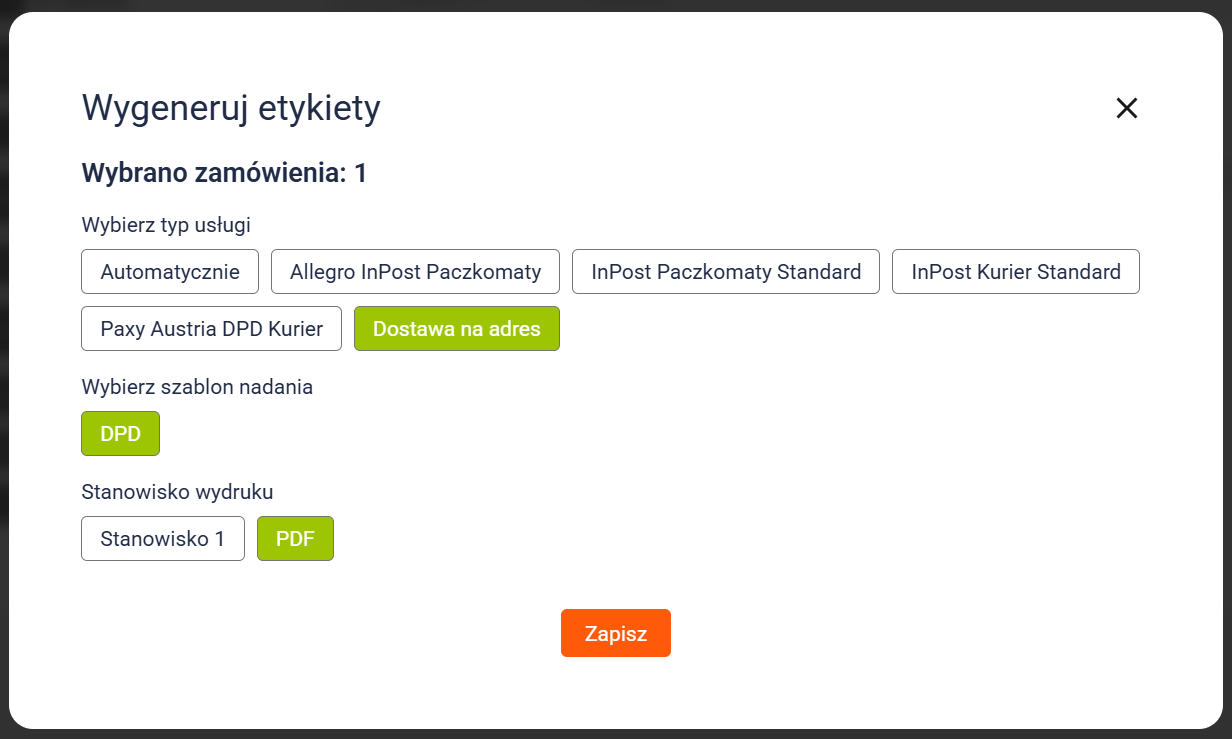Select the DPD shipping template
Screen dimensions: 1232x739
coord(120,434)
